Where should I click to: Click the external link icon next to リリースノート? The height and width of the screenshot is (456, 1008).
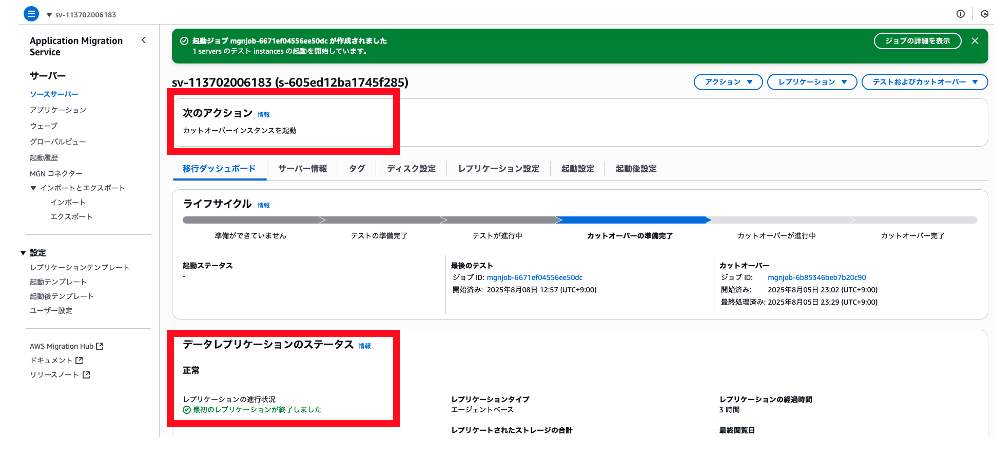pos(86,375)
